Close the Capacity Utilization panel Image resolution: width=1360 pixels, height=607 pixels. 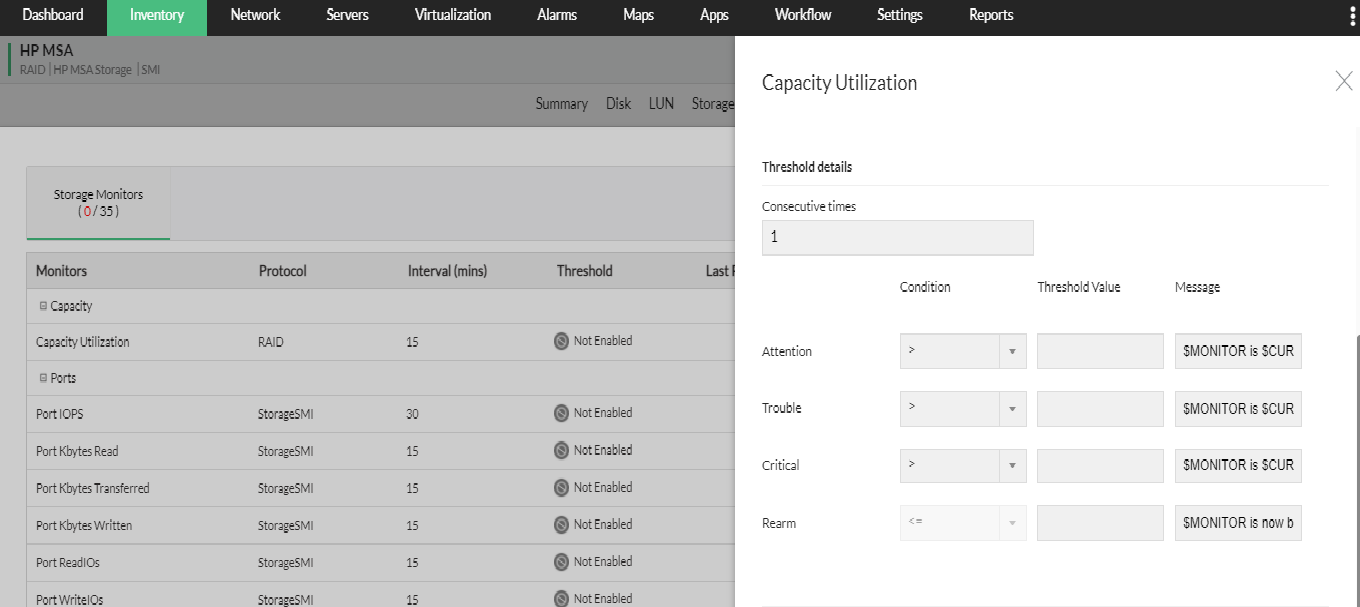coord(1344,81)
